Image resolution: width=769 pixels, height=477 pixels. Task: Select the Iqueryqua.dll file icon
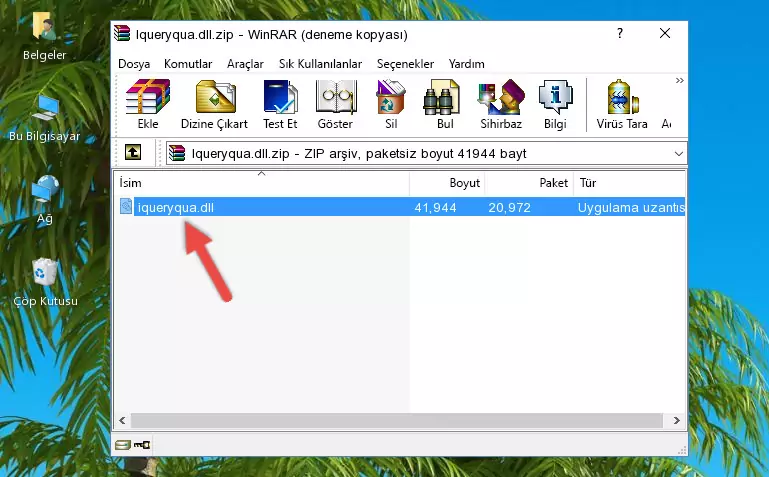point(126,206)
